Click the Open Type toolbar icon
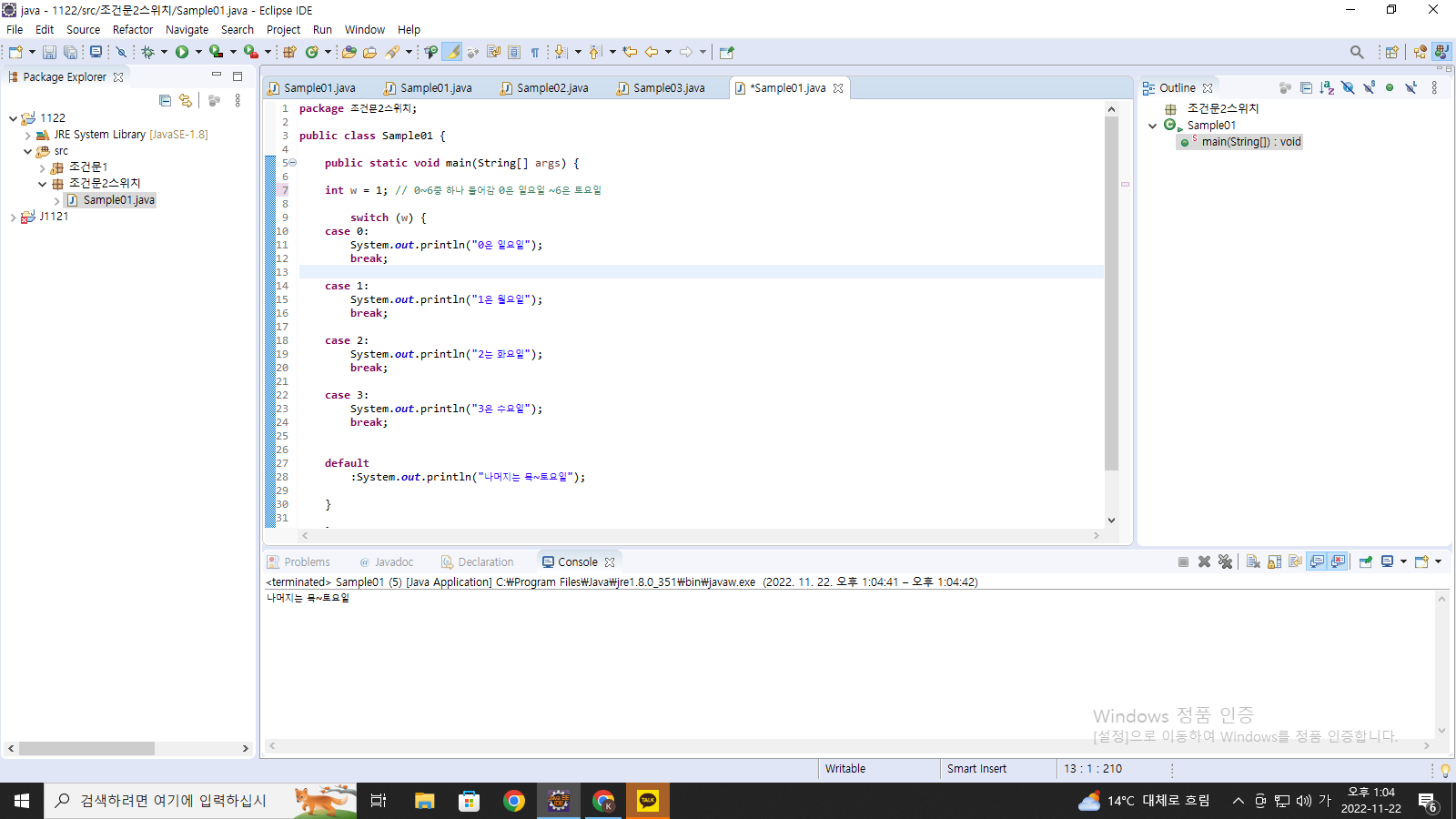This screenshot has width=1456, height=819. coord(349,53)
